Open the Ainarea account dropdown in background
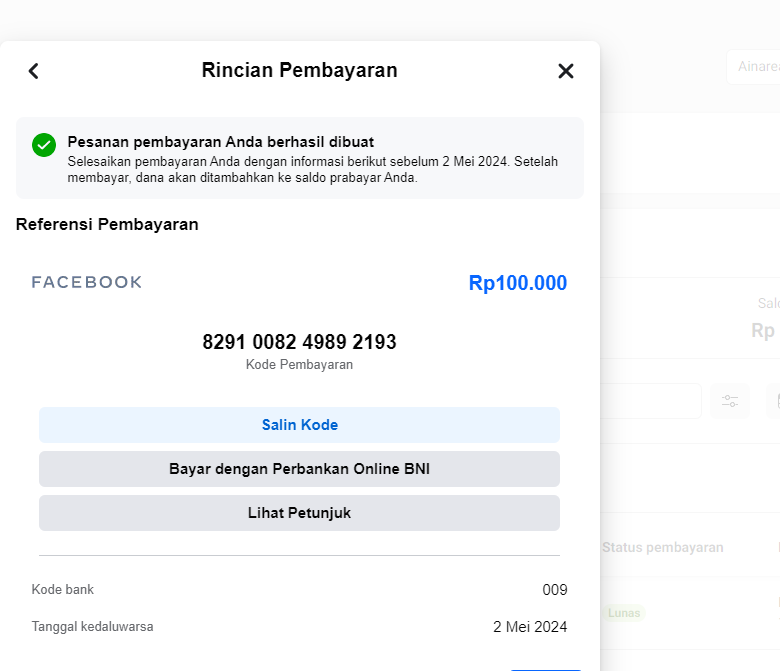 point(753,67)
